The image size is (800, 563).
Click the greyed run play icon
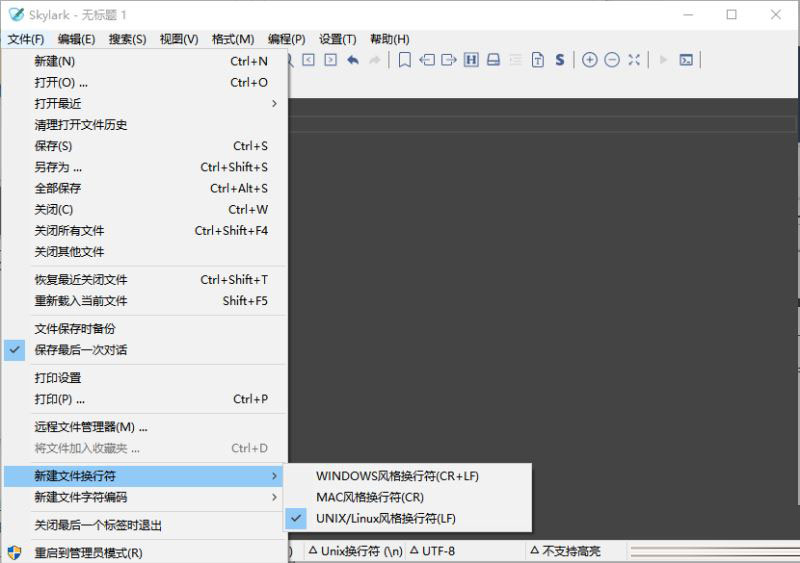663,60
